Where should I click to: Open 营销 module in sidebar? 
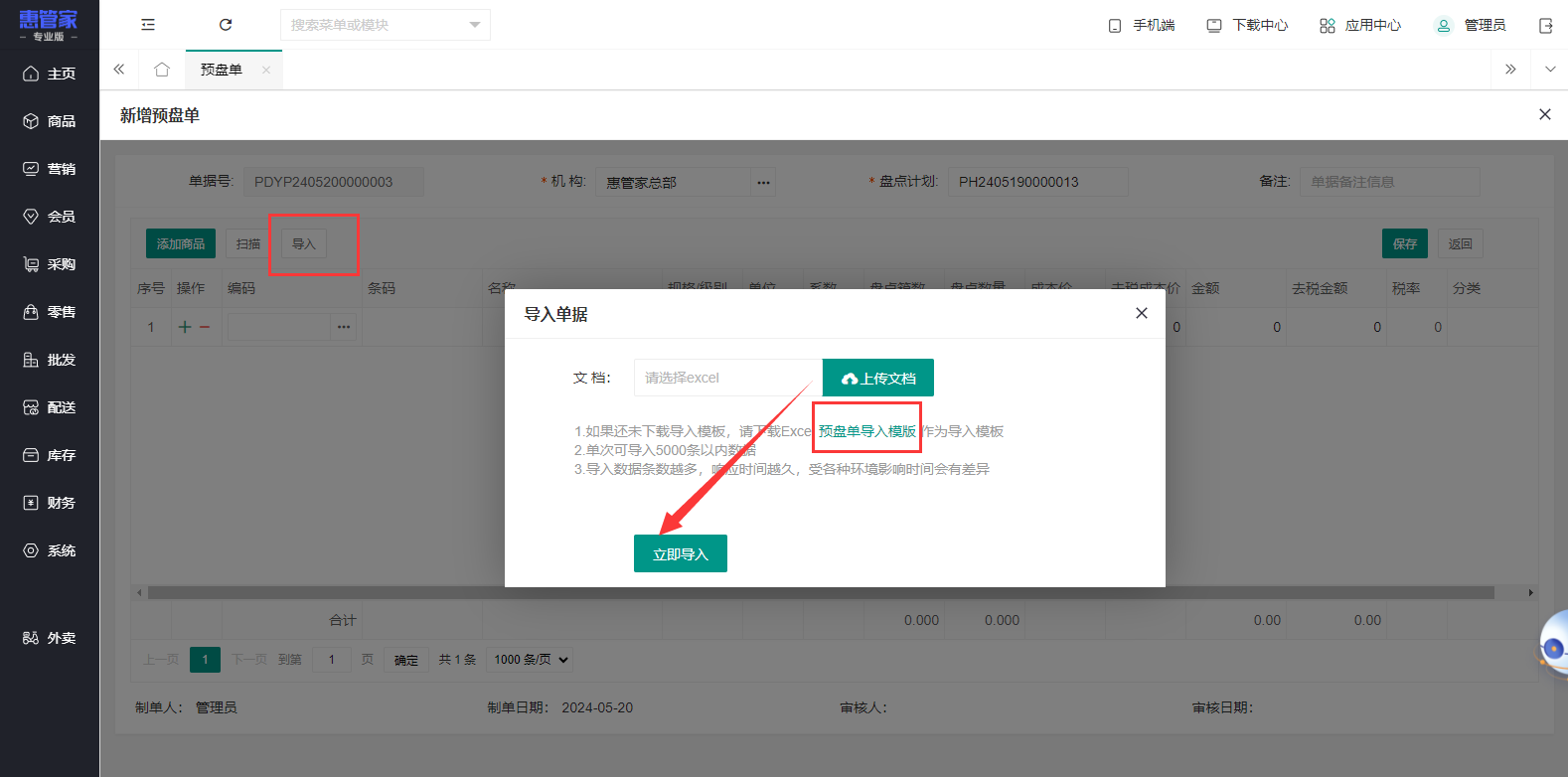click(50, 169)
